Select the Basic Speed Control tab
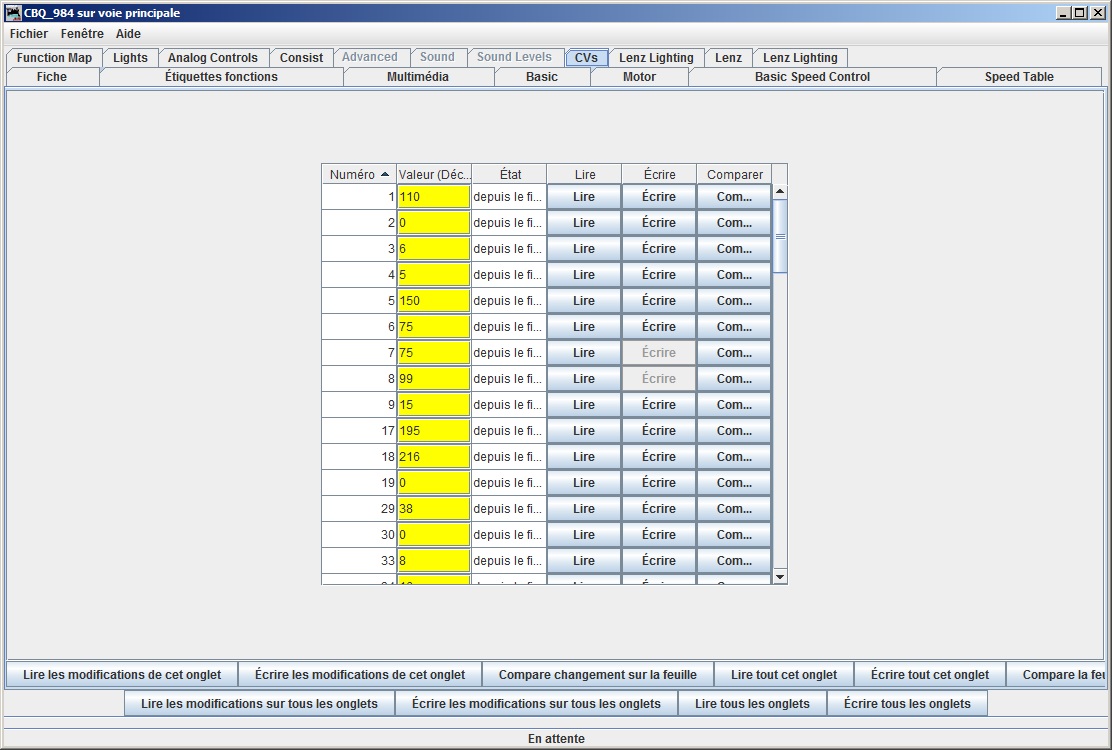This screenshot has width=1112, height=750. pos(812,77)
